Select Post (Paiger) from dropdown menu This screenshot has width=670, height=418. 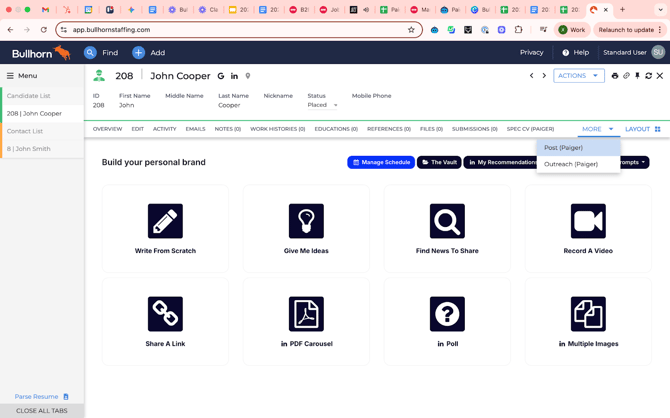coord(564,148)
